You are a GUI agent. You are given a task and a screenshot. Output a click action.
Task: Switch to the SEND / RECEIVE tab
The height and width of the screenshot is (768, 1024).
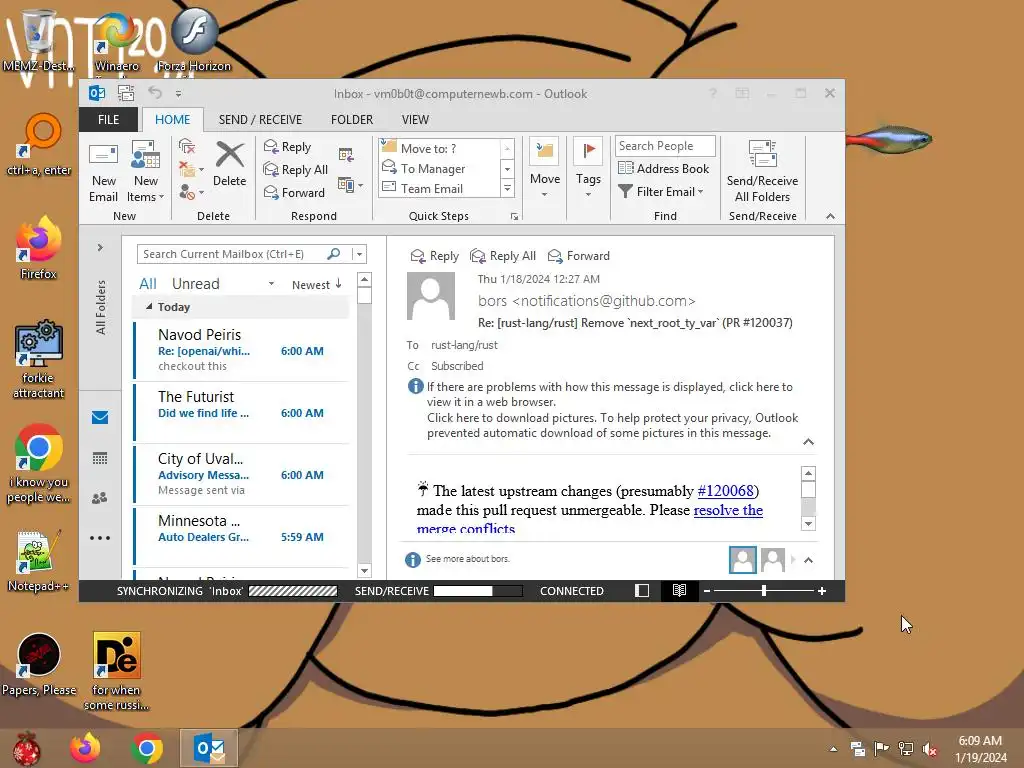pos(260,120)
